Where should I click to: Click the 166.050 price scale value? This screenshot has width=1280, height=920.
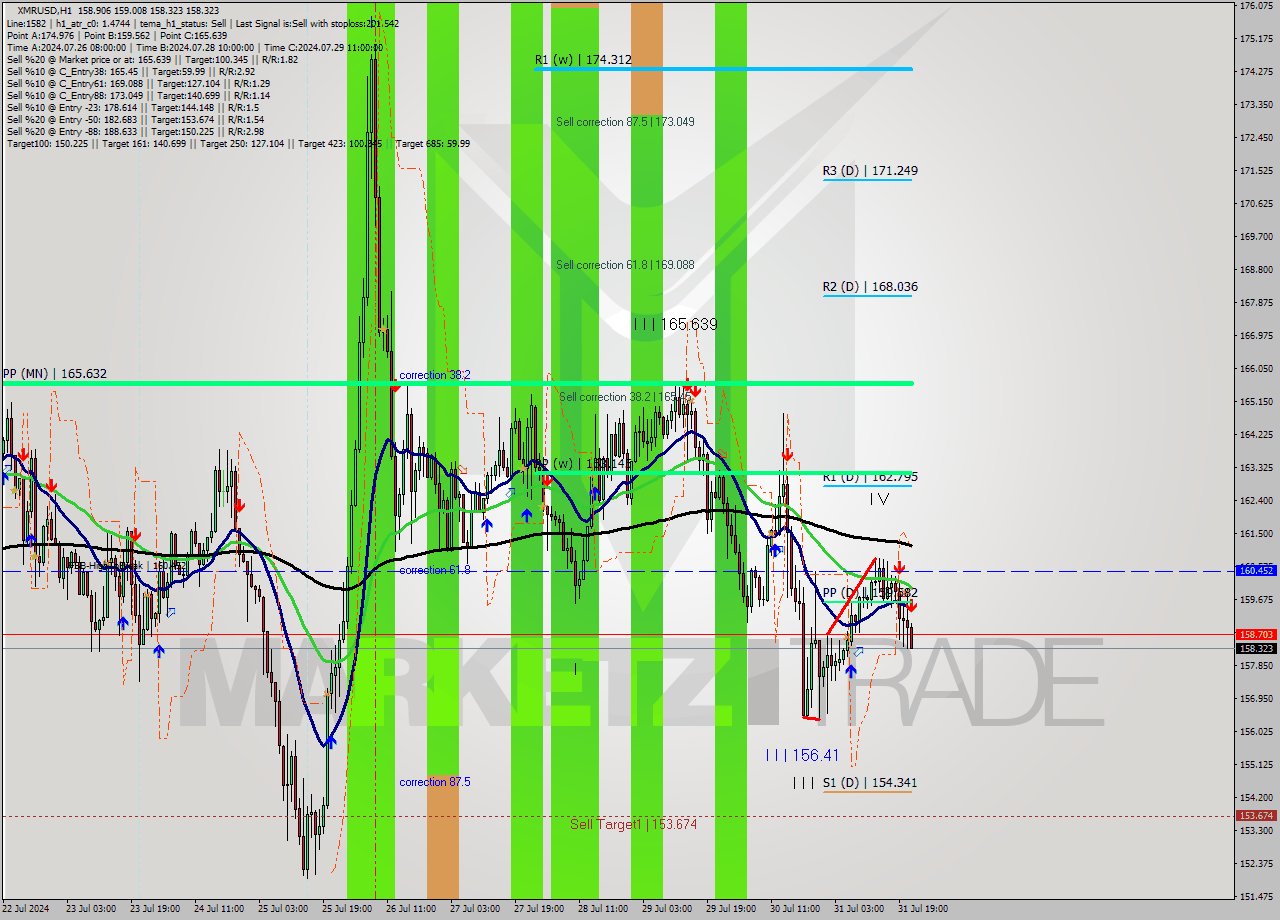(x=1256, y=368)
